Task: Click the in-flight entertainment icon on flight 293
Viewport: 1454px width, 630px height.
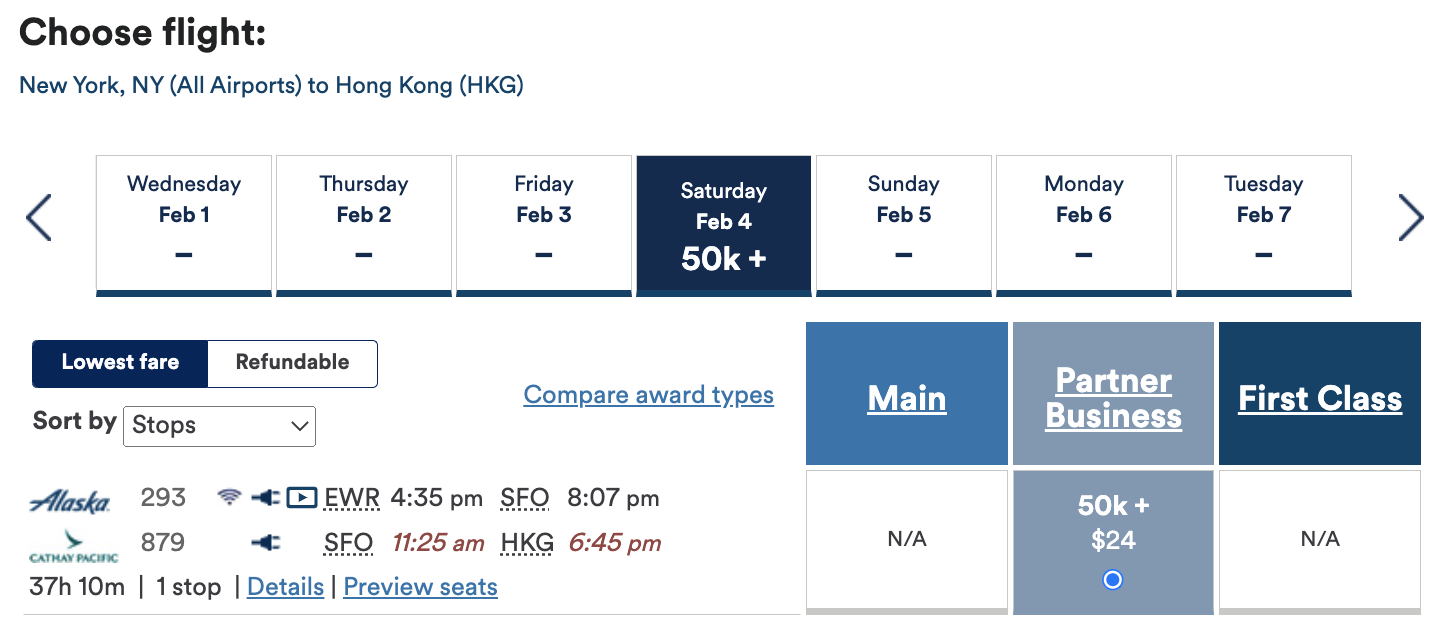Action: pos(301,497)
